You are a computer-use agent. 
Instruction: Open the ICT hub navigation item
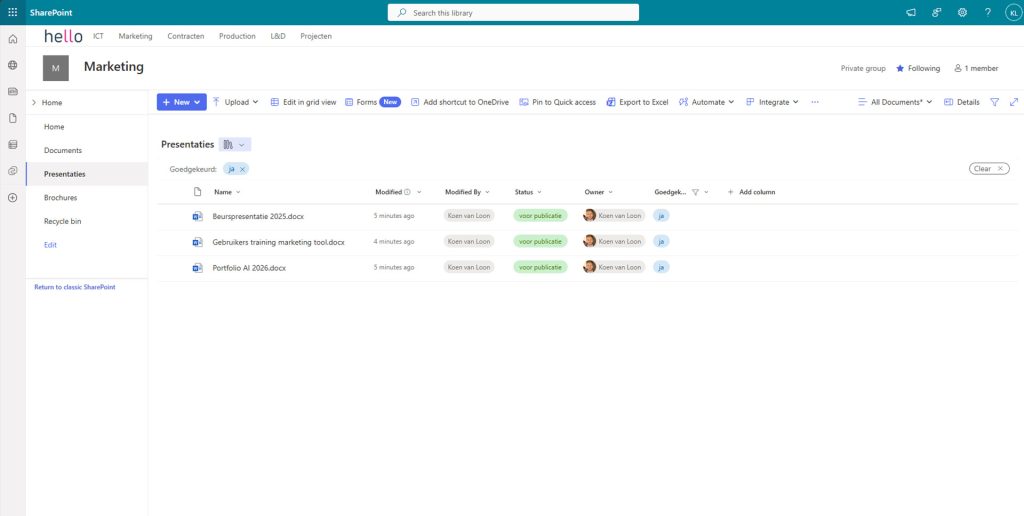click(x=98, y=37)
